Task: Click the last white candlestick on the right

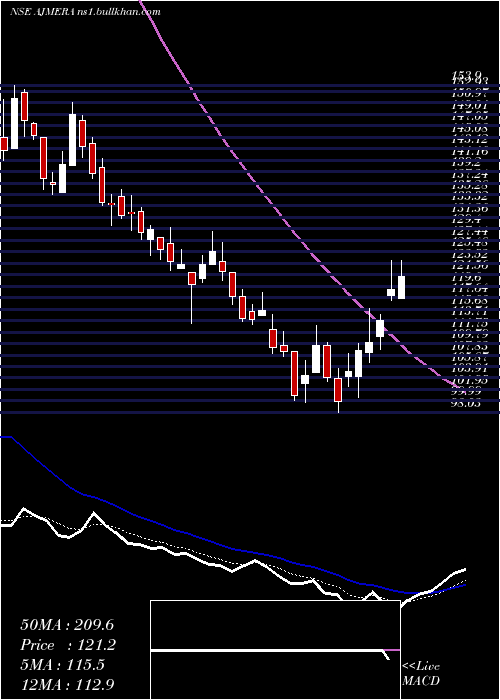Action: [x=401, y=287]
